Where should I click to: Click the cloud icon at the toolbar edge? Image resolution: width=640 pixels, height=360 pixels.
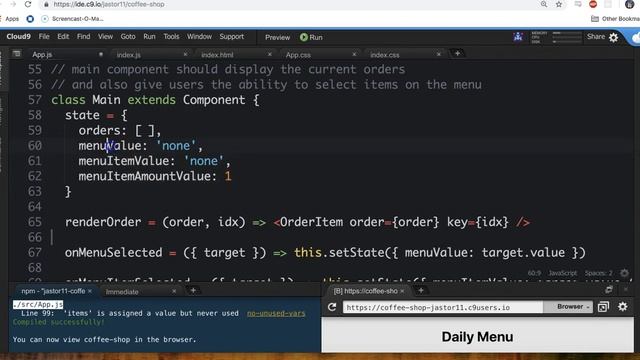click(636, 38)
